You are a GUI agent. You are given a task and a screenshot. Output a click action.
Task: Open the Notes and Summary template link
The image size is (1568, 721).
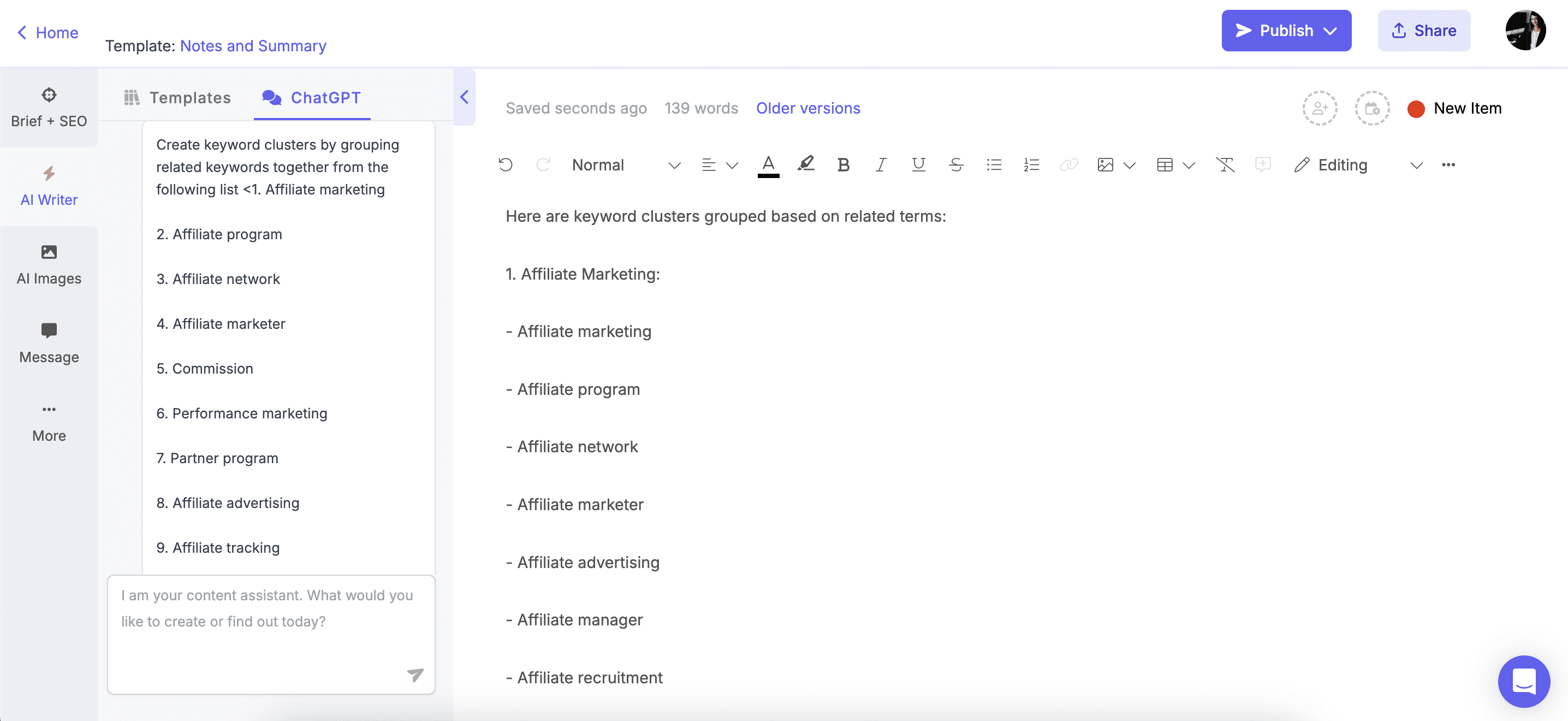coord(253,46)
